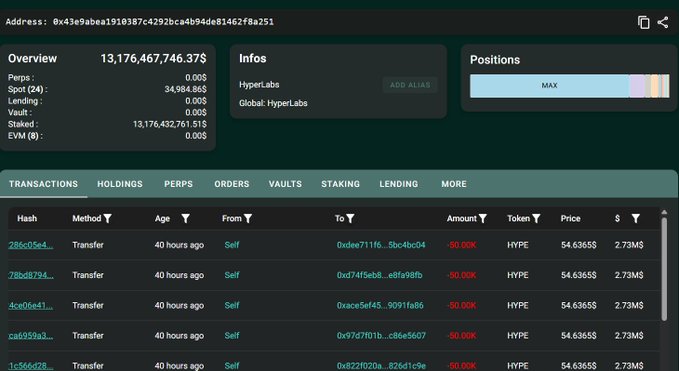Click the -50.00K amount in 286c05e4 row
Viewport: 679px width, 371px height.
[462, 245]
